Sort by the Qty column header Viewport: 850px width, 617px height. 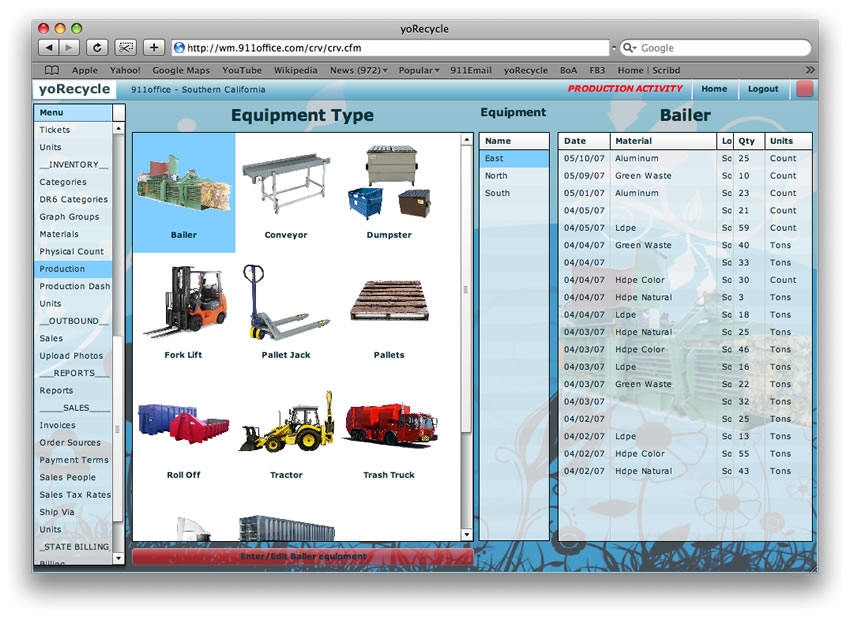tap(749, 141)
